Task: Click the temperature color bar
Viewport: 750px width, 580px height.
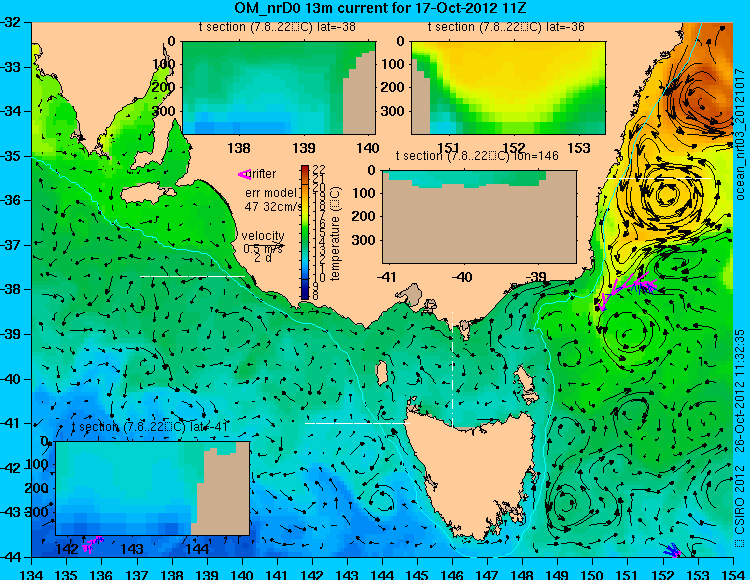Action: [x=305, y=232]
